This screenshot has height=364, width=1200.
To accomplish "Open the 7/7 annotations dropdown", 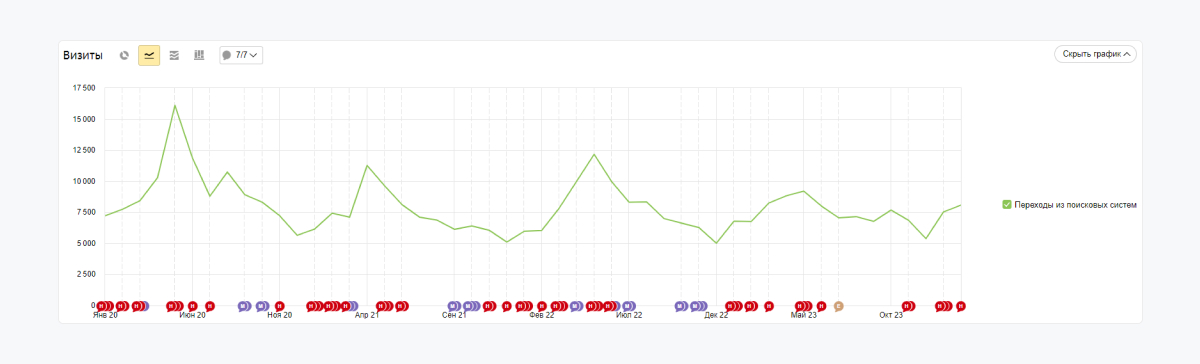I will point(241,55).
